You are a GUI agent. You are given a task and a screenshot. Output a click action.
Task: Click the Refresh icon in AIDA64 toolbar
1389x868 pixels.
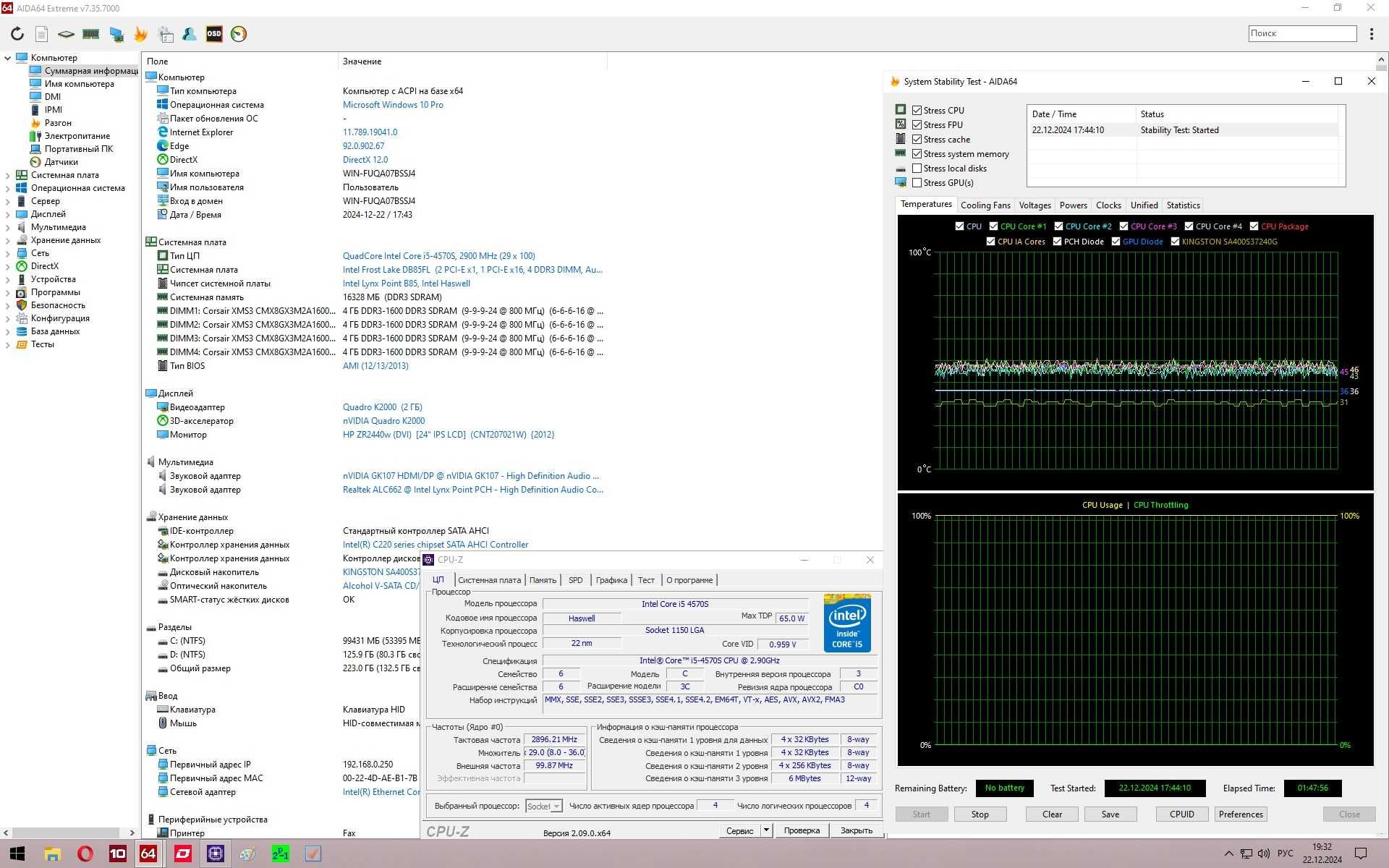tap(17, 33)
